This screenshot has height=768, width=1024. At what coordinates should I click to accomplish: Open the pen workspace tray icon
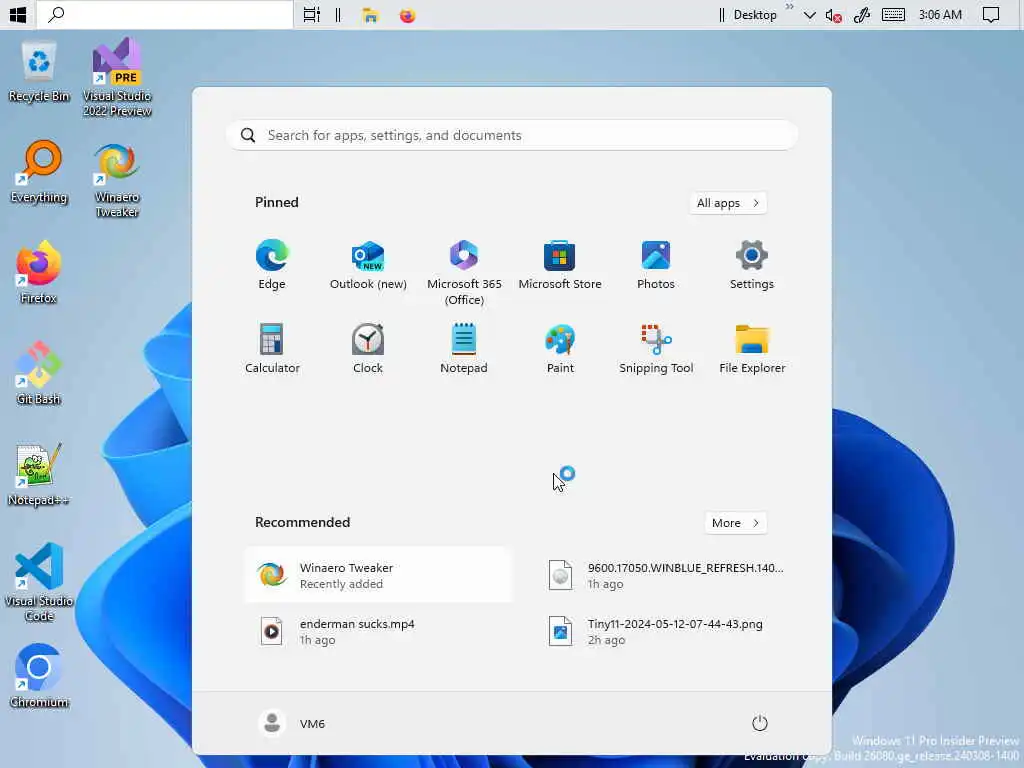pos(862,15)
